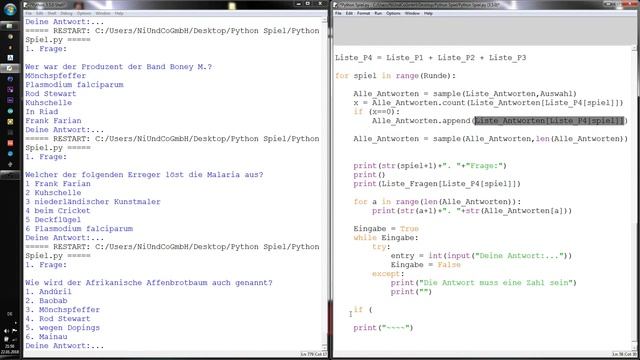Click the 'entry = int(input(' line
Image resolution: width=640 pixels, height=360 pixels.
[481, 256]
